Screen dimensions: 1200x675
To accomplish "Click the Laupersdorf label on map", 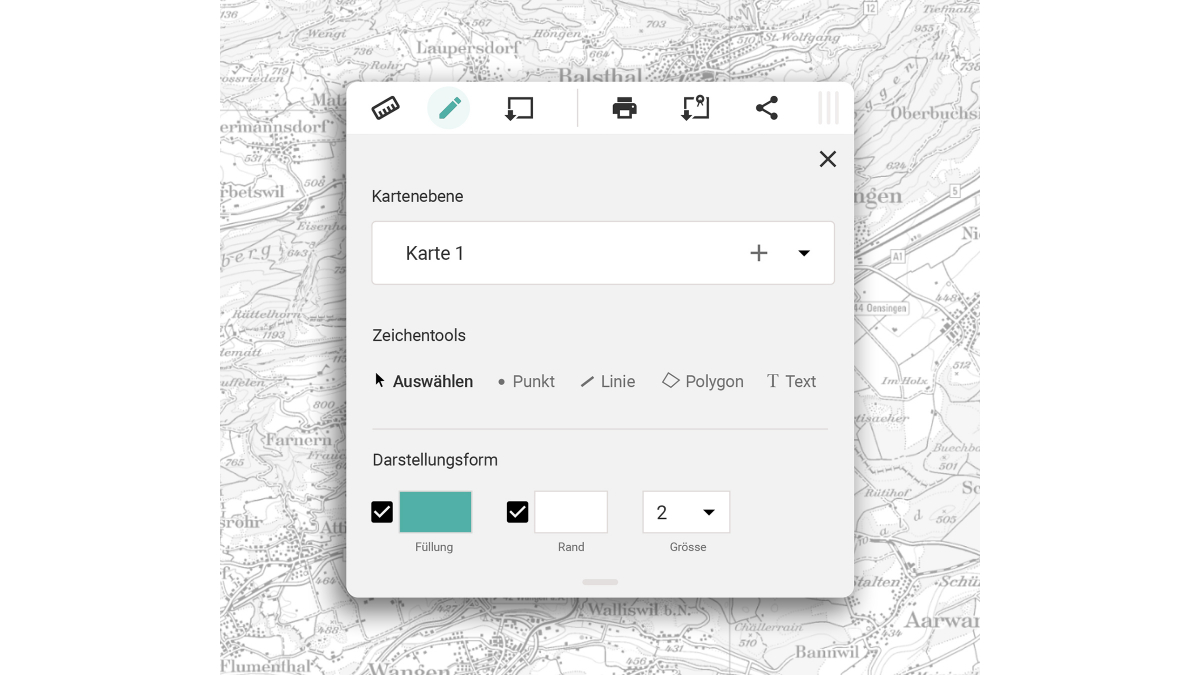I will pos(468,47).
